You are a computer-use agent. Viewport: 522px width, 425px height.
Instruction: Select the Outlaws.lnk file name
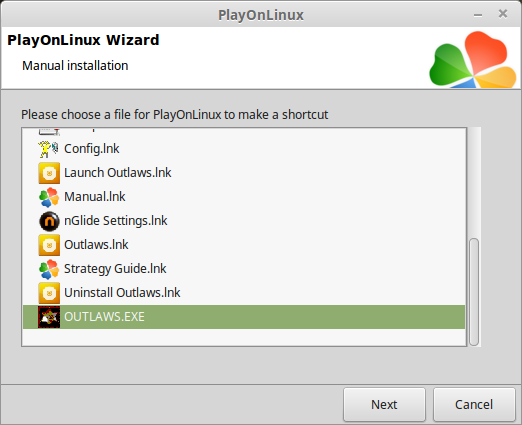[x=96, y=245]
